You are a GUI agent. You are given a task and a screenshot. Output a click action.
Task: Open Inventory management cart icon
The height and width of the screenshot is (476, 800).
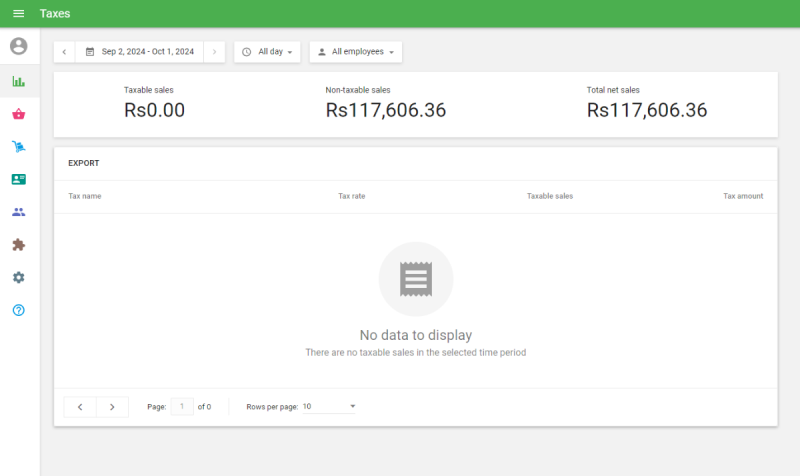(19, 147)
